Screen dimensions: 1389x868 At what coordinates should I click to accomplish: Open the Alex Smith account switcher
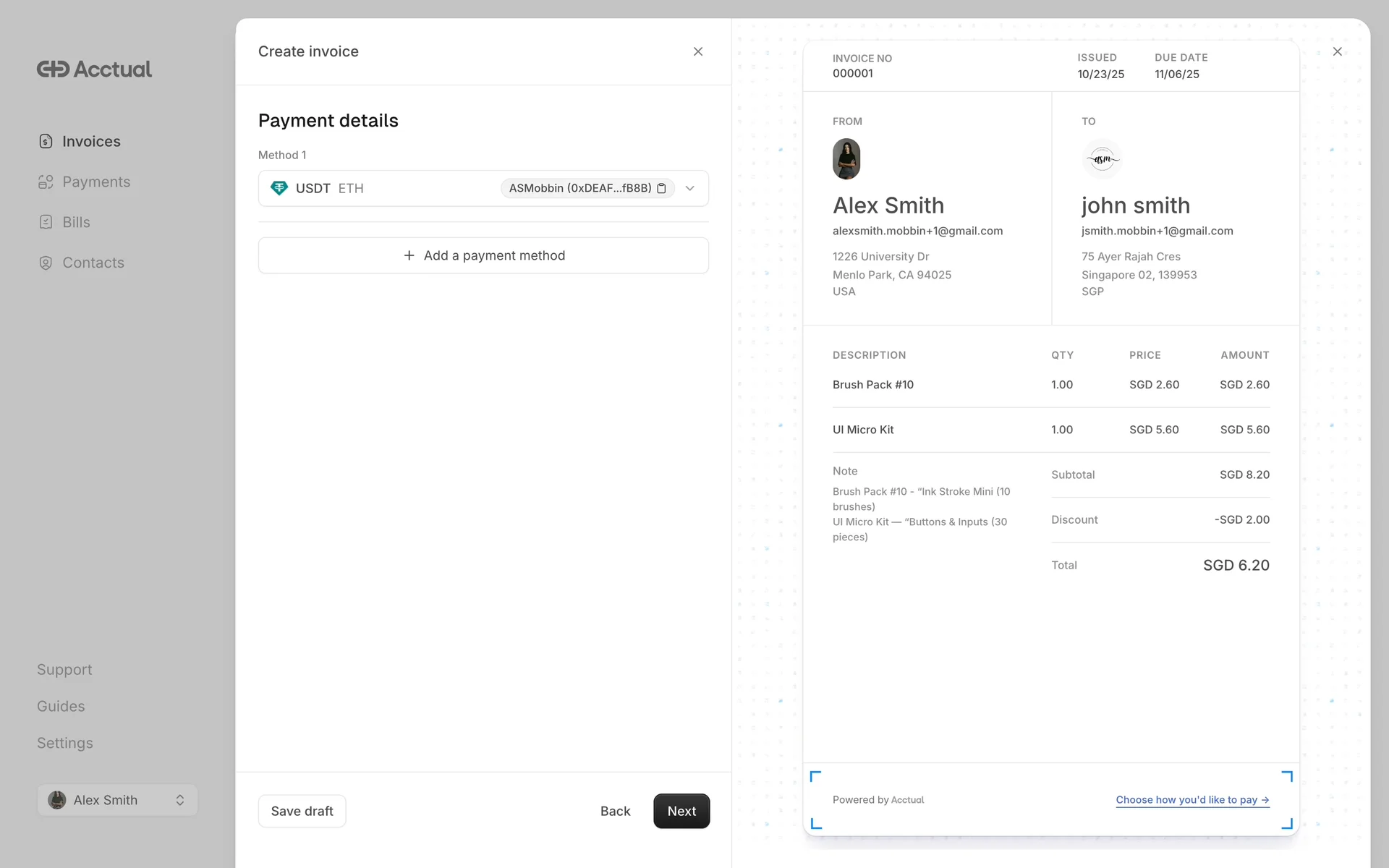pyautogui.click(x=117, y=800)
